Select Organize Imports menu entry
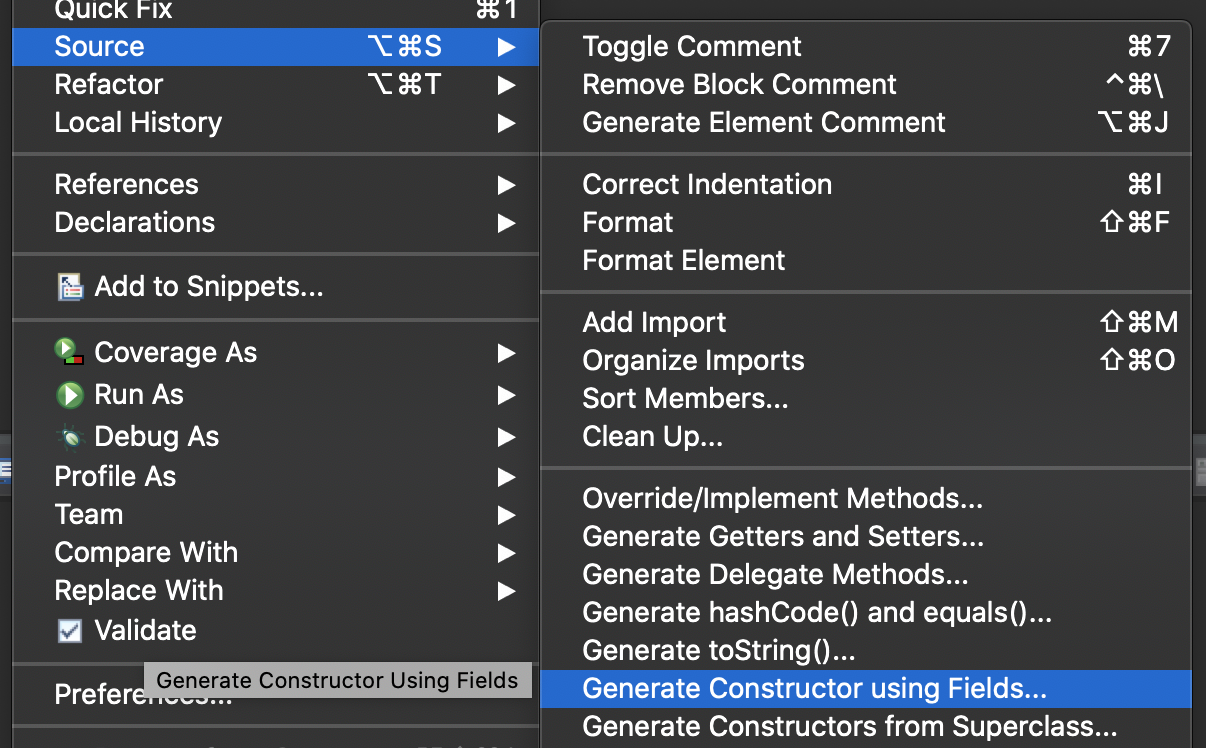This screenshot has height=748, width=1206. (x=693, y=361)
